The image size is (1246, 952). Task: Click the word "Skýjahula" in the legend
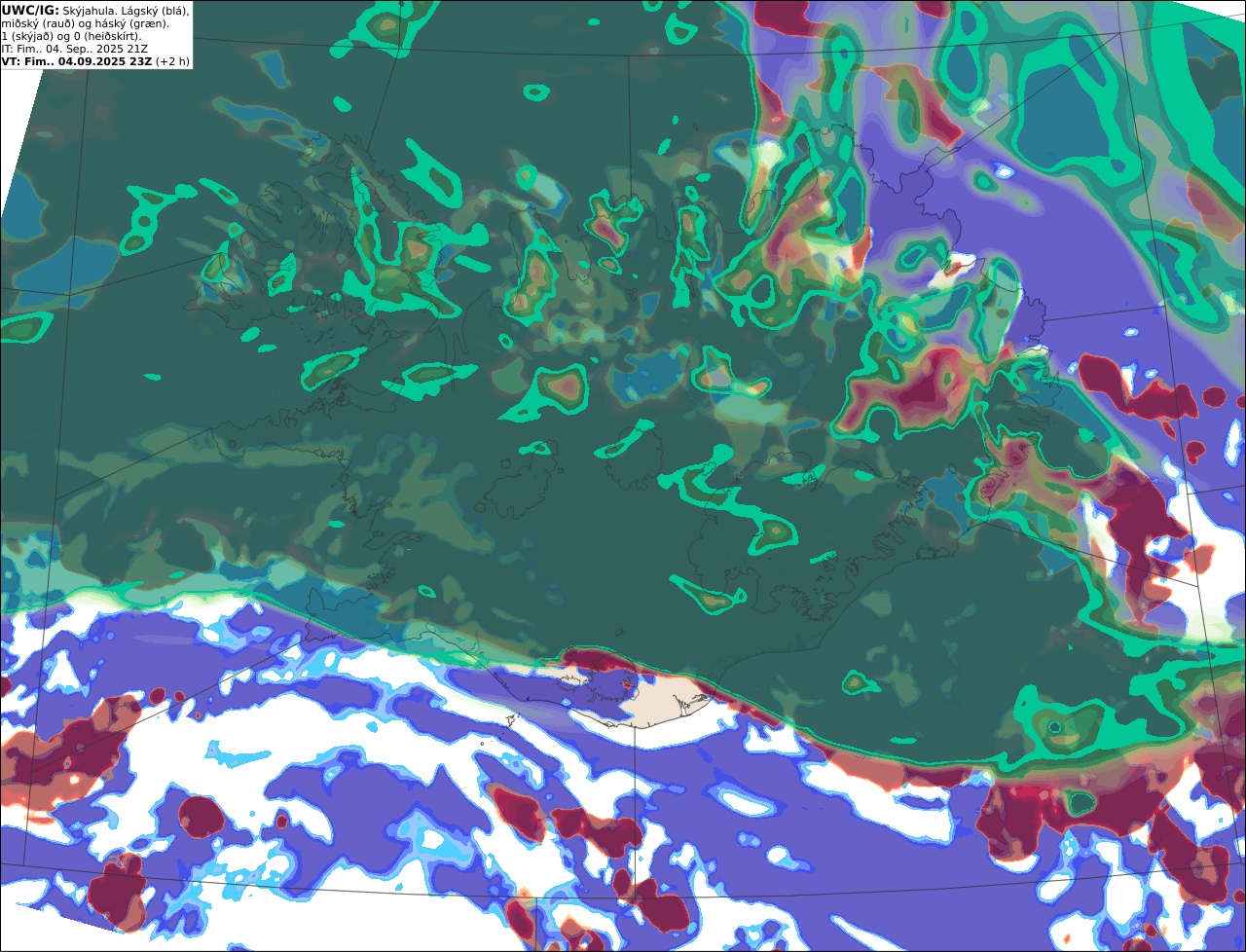coord(89,12)
